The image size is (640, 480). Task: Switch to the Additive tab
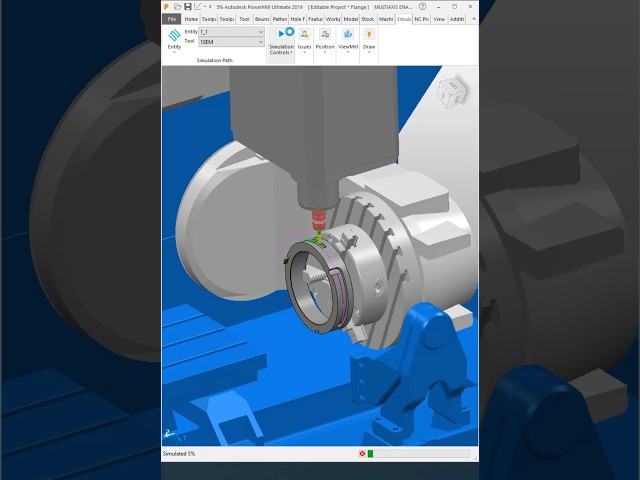point(457,19)
